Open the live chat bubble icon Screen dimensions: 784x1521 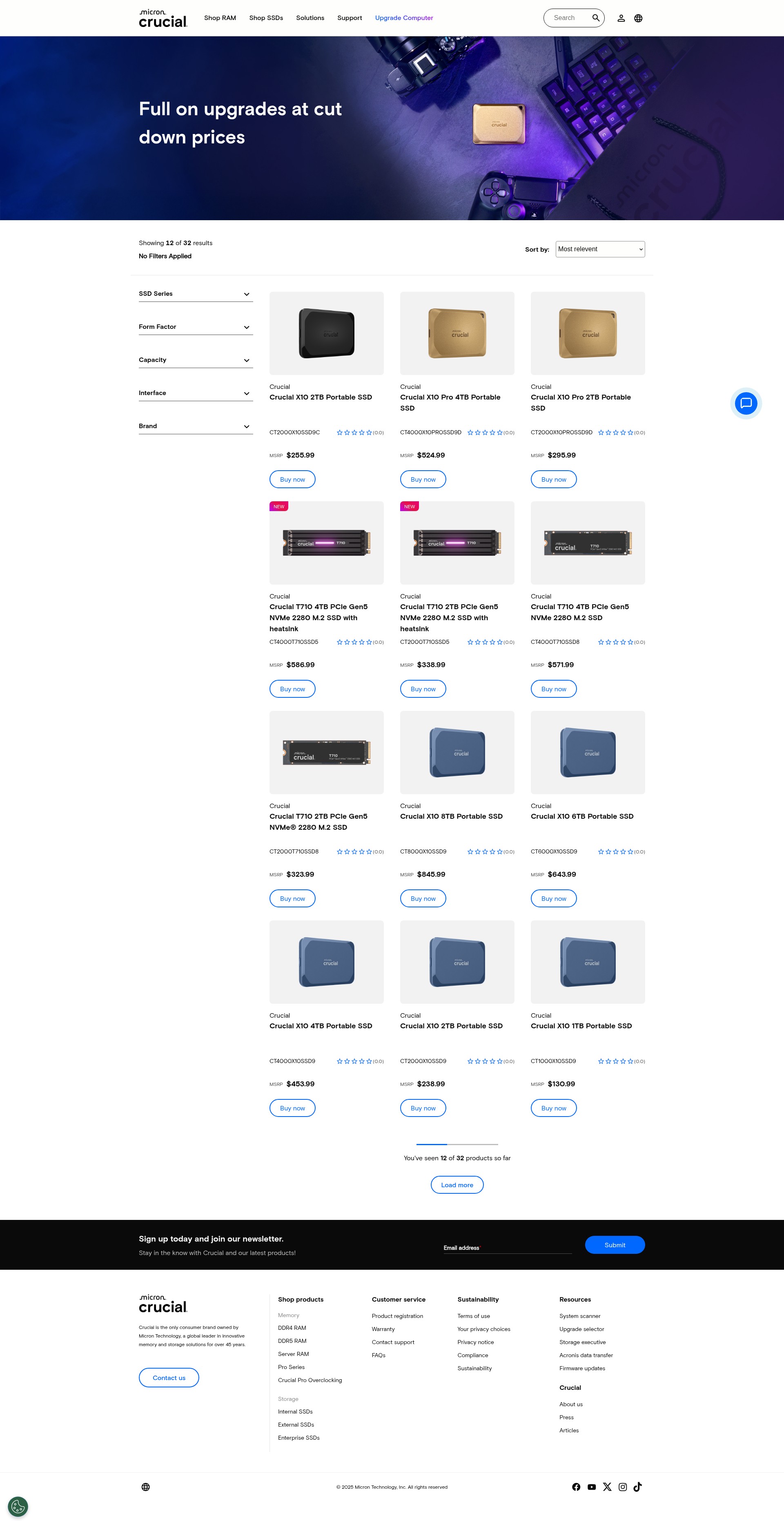[x=746, y=403]
